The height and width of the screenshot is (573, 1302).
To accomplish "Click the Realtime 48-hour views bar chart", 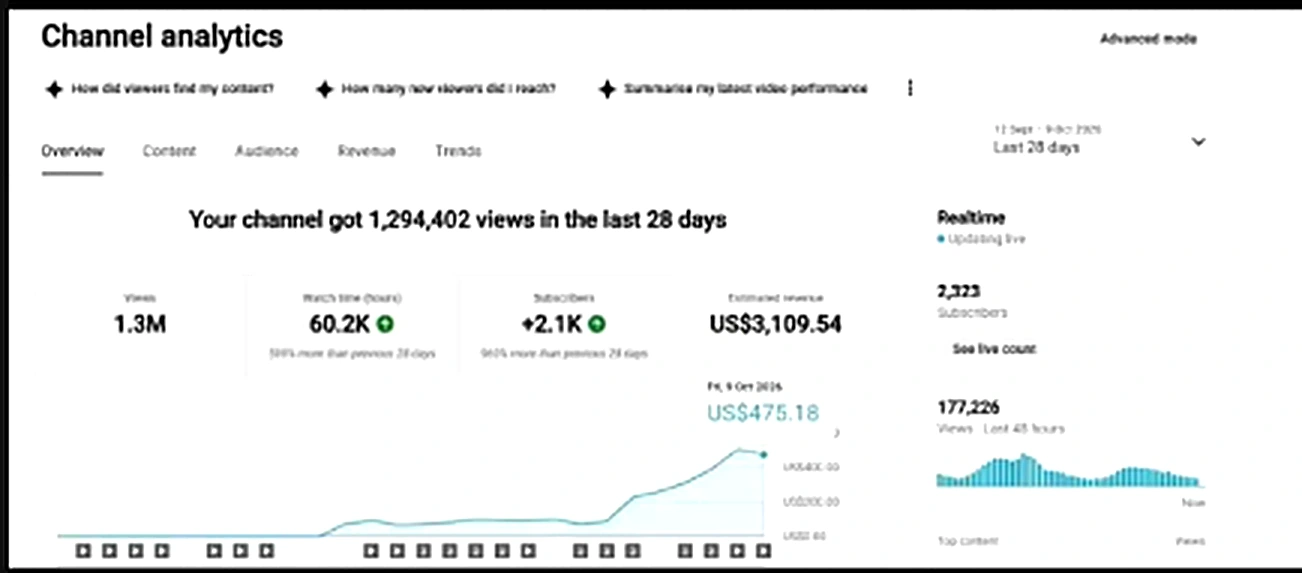I will (x=1069, y=470).
